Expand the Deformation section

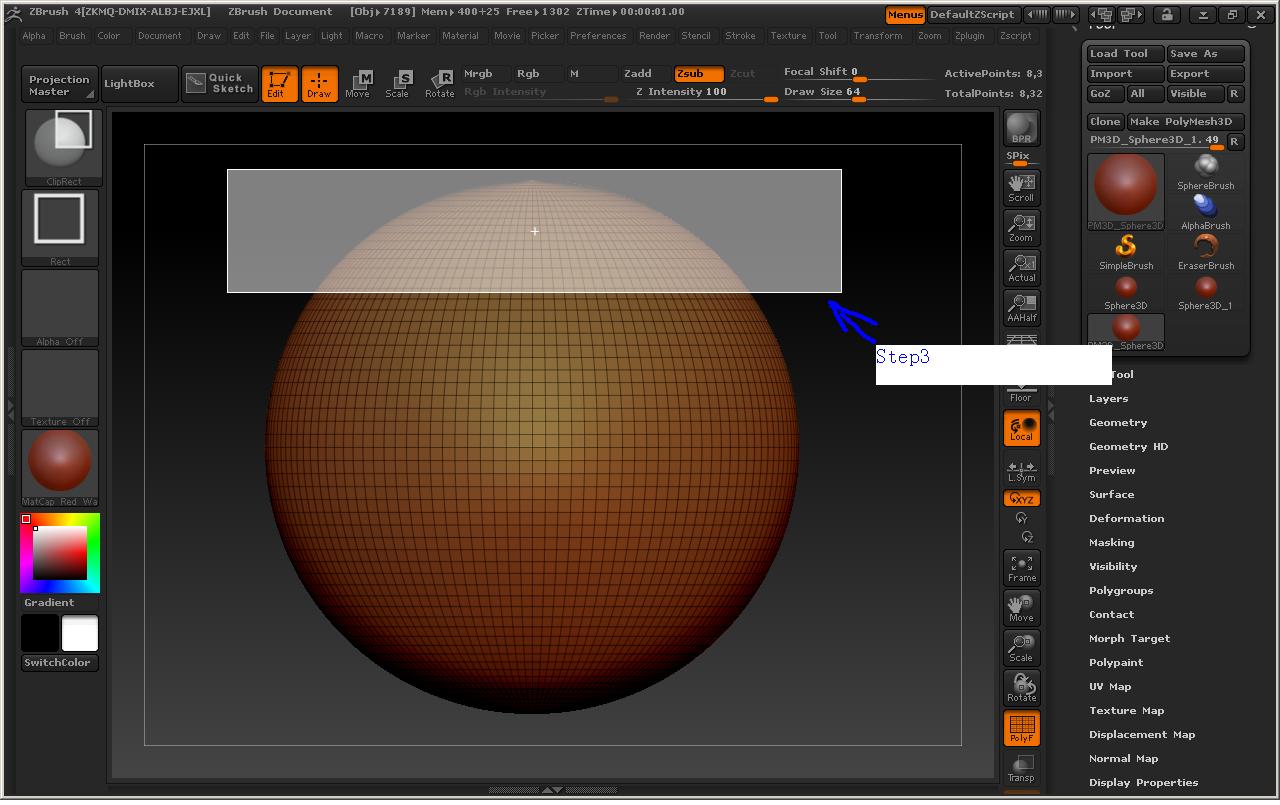pyautogui.click(x=1126, y=519)
